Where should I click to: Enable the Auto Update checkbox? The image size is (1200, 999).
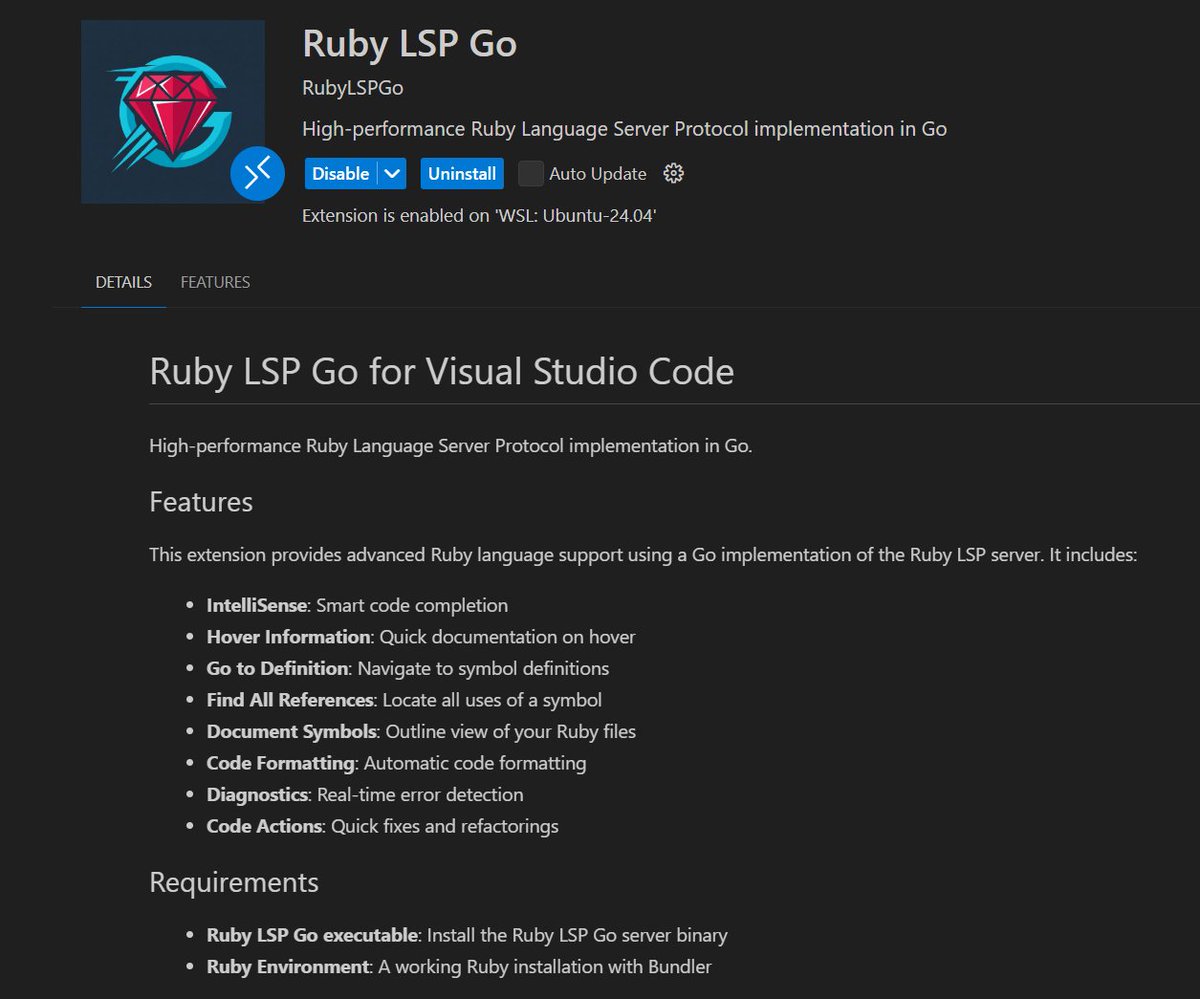click(529, 173)
